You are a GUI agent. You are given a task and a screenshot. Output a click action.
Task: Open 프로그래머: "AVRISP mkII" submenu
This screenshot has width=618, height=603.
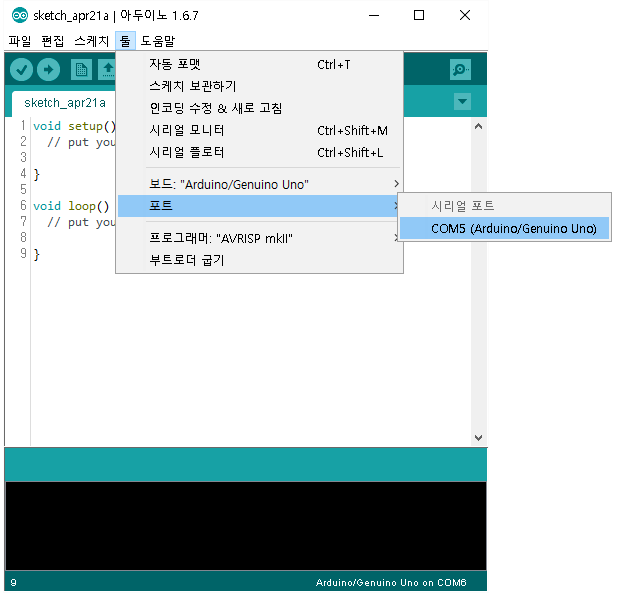tap(260, 238)
